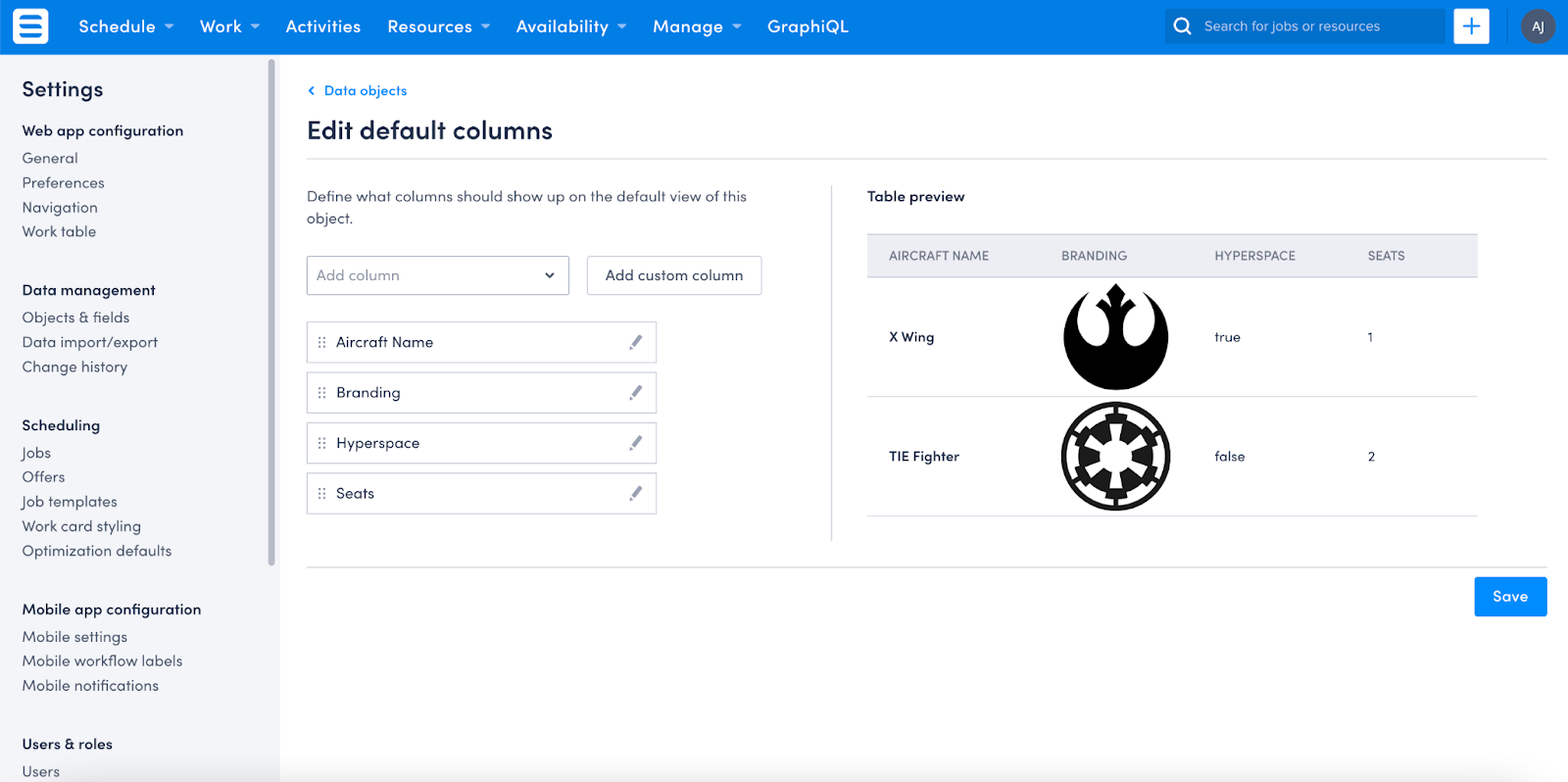Open Mobile workflow labels page

[x=103, y=661]
